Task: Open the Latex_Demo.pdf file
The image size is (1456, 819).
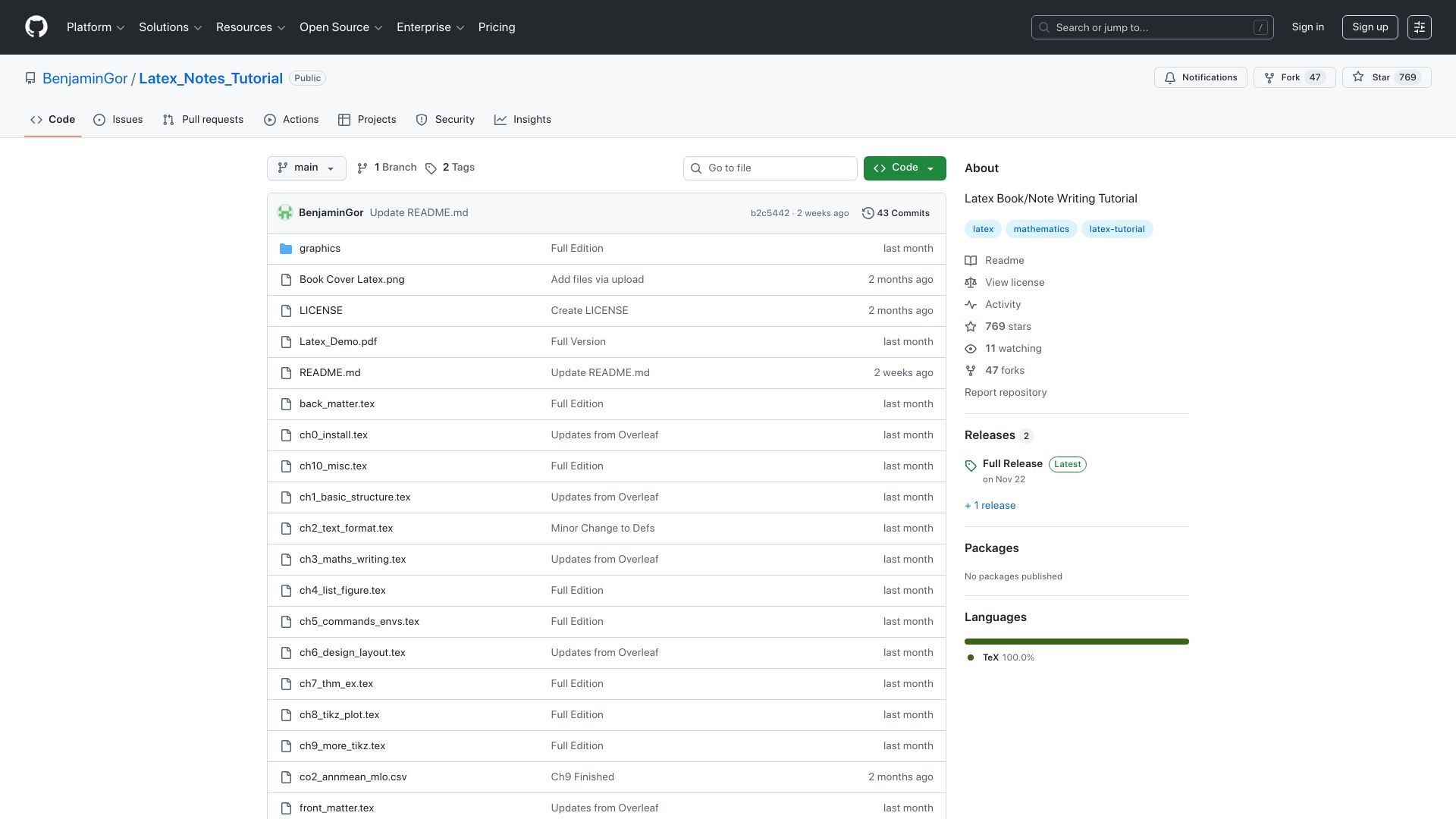Action: (x=338, y=342)
